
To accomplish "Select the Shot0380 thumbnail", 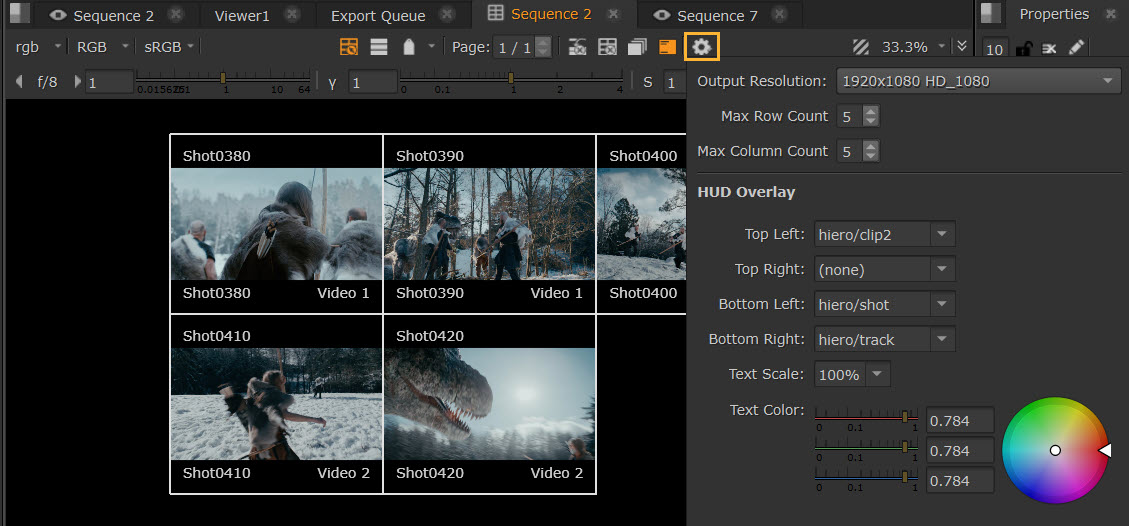I will 276,224.
